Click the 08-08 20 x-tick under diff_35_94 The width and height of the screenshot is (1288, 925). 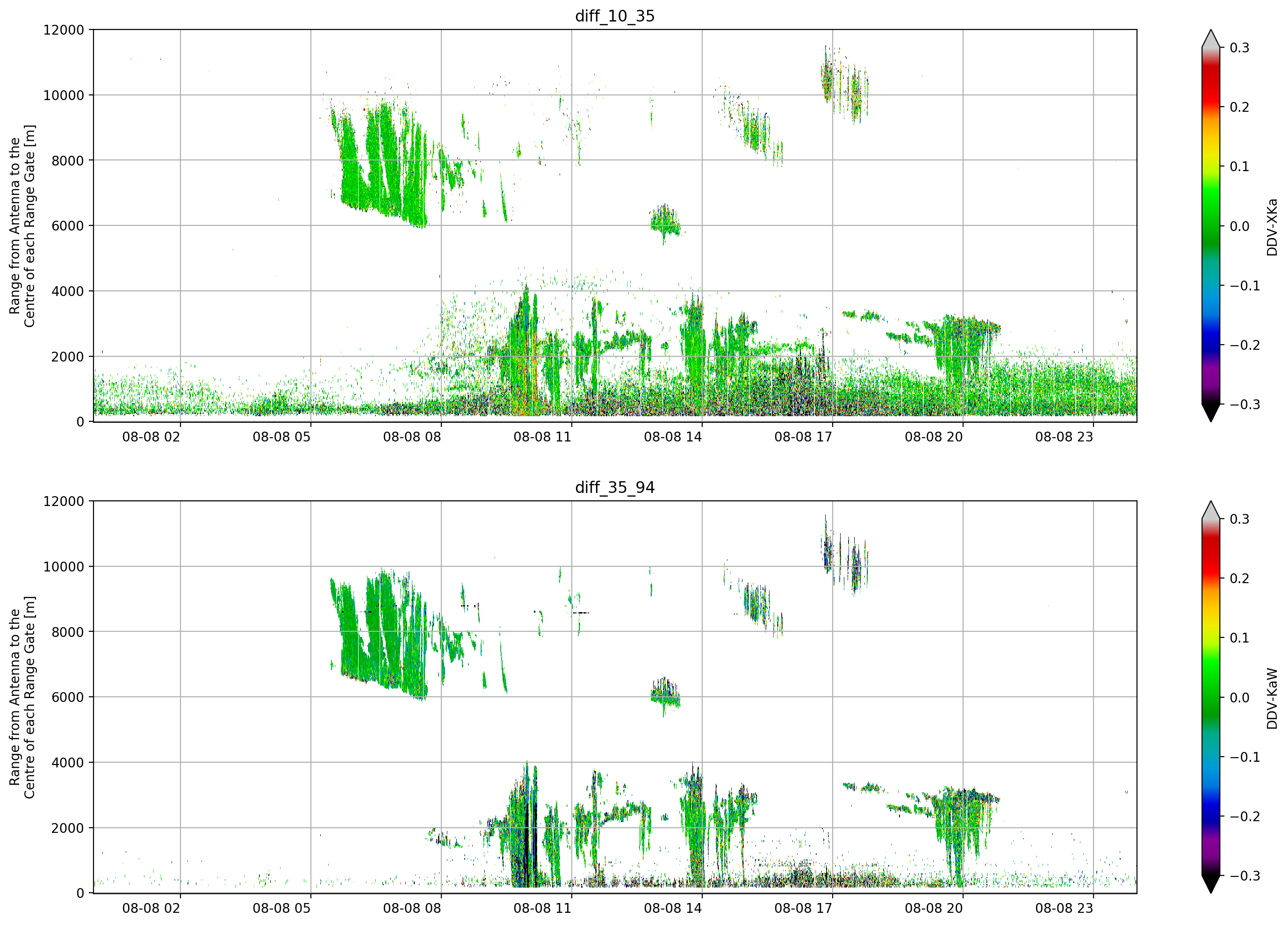(x=934, y=909)
